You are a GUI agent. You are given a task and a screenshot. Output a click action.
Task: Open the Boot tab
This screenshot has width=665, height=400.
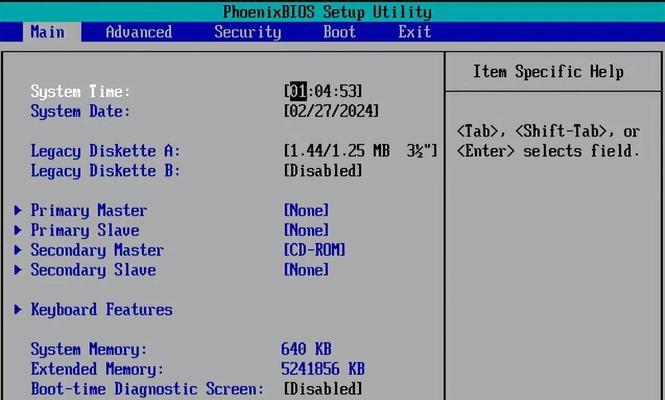339,32
